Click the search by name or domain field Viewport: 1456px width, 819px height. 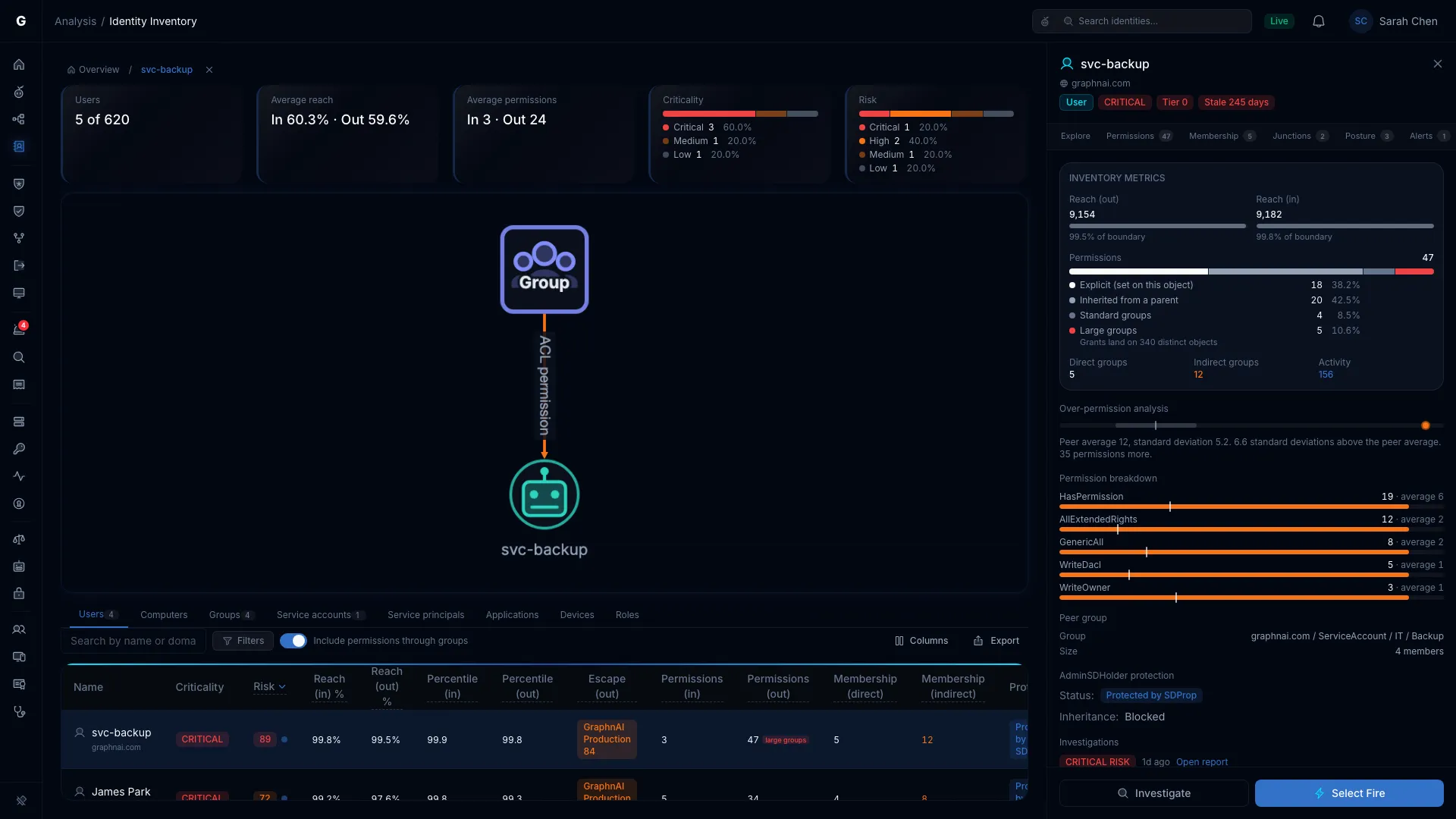(x=133, y=641)
